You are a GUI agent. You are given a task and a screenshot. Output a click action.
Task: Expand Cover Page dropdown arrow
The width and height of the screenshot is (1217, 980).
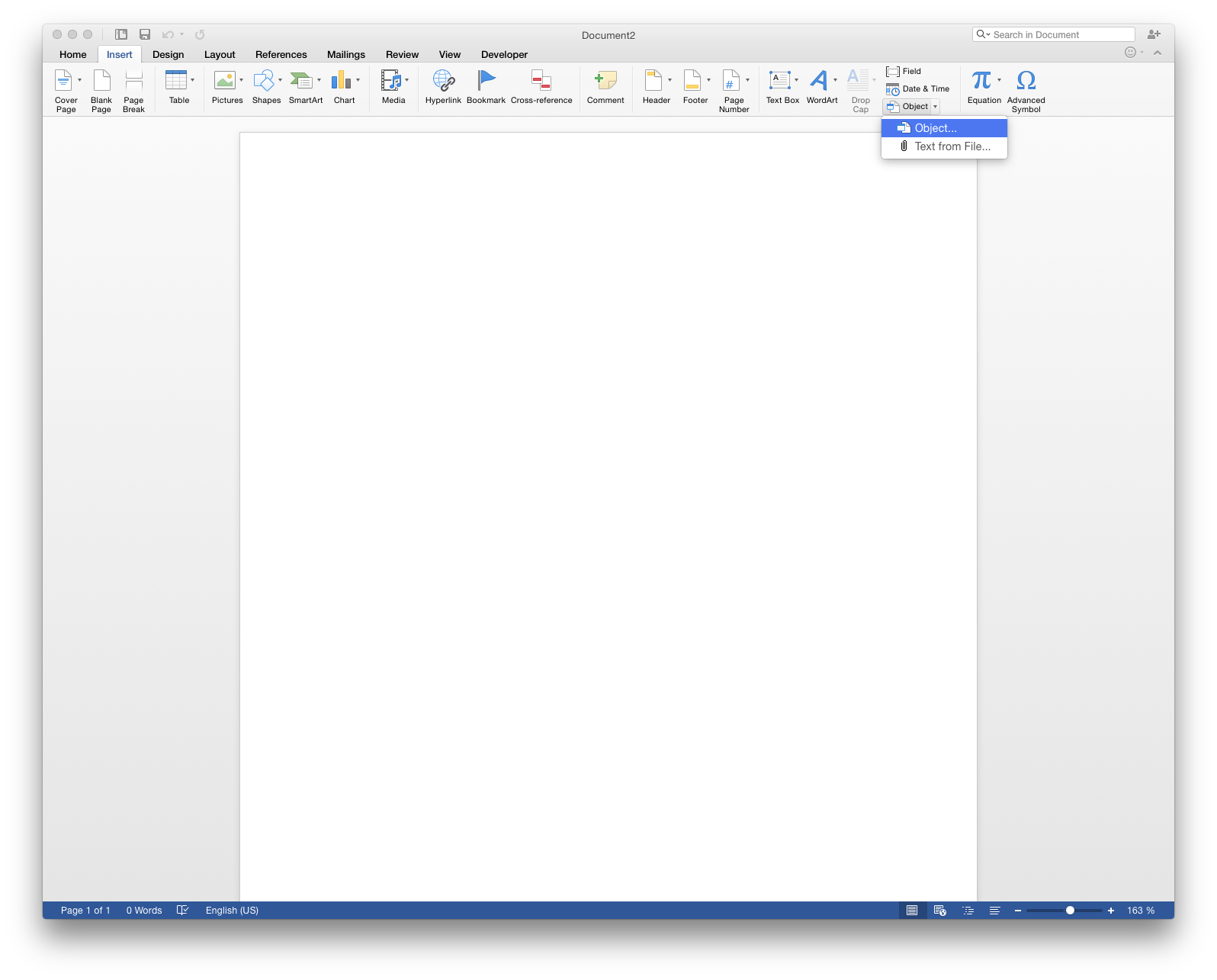pyautogui.click(x=79, y=80)
